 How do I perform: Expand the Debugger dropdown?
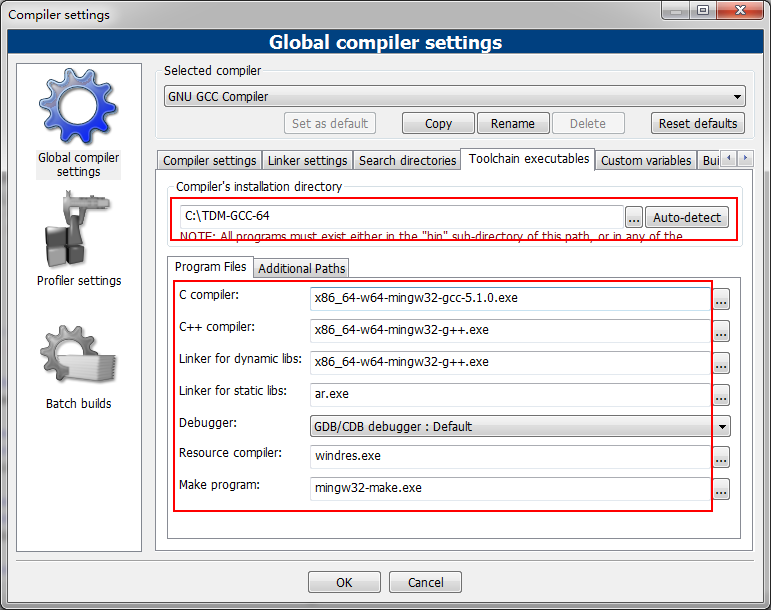[x=722, y=426]
